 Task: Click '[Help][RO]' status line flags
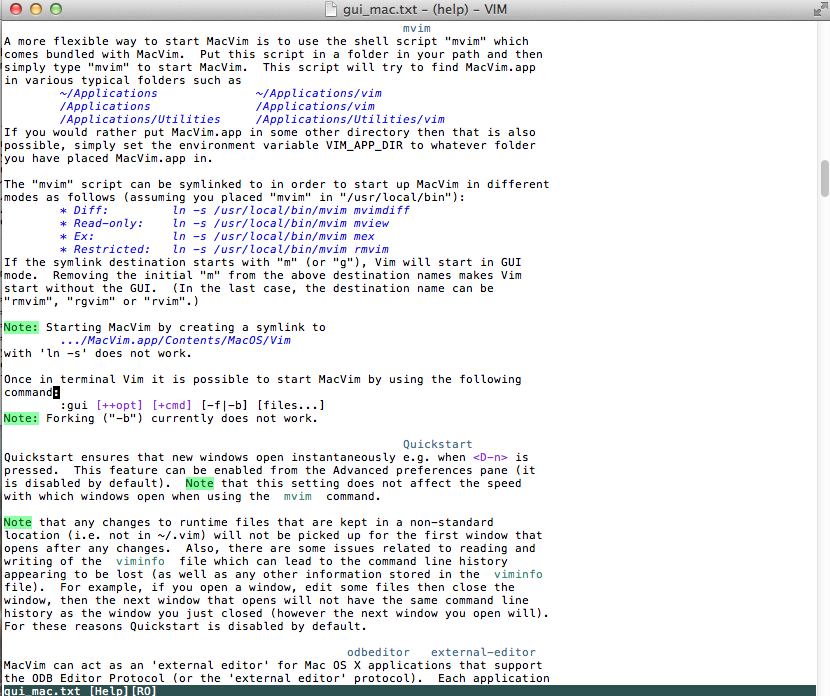click(x=123, y=691)
